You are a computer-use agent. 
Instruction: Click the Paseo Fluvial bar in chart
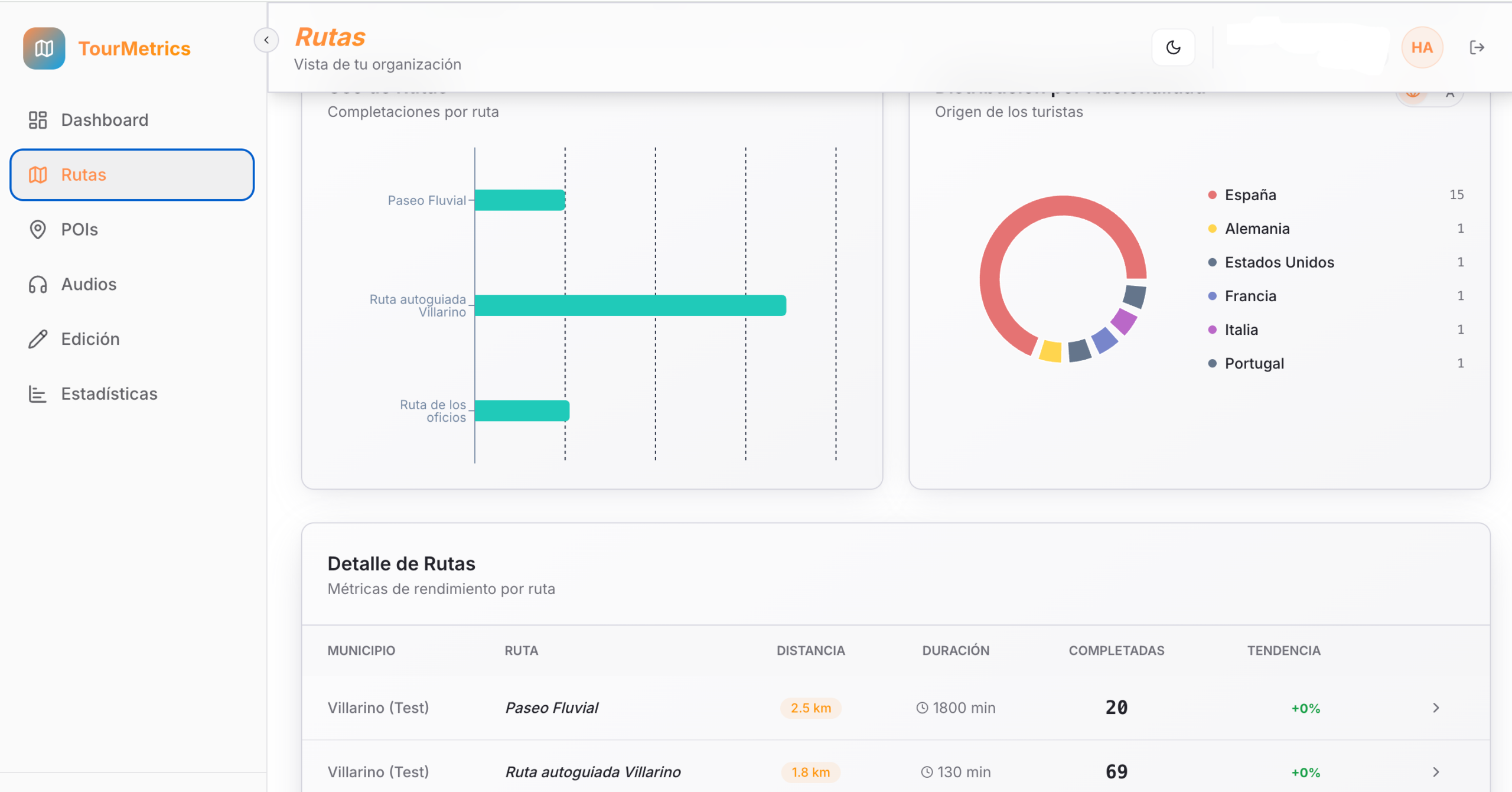[x=520, y=200]
